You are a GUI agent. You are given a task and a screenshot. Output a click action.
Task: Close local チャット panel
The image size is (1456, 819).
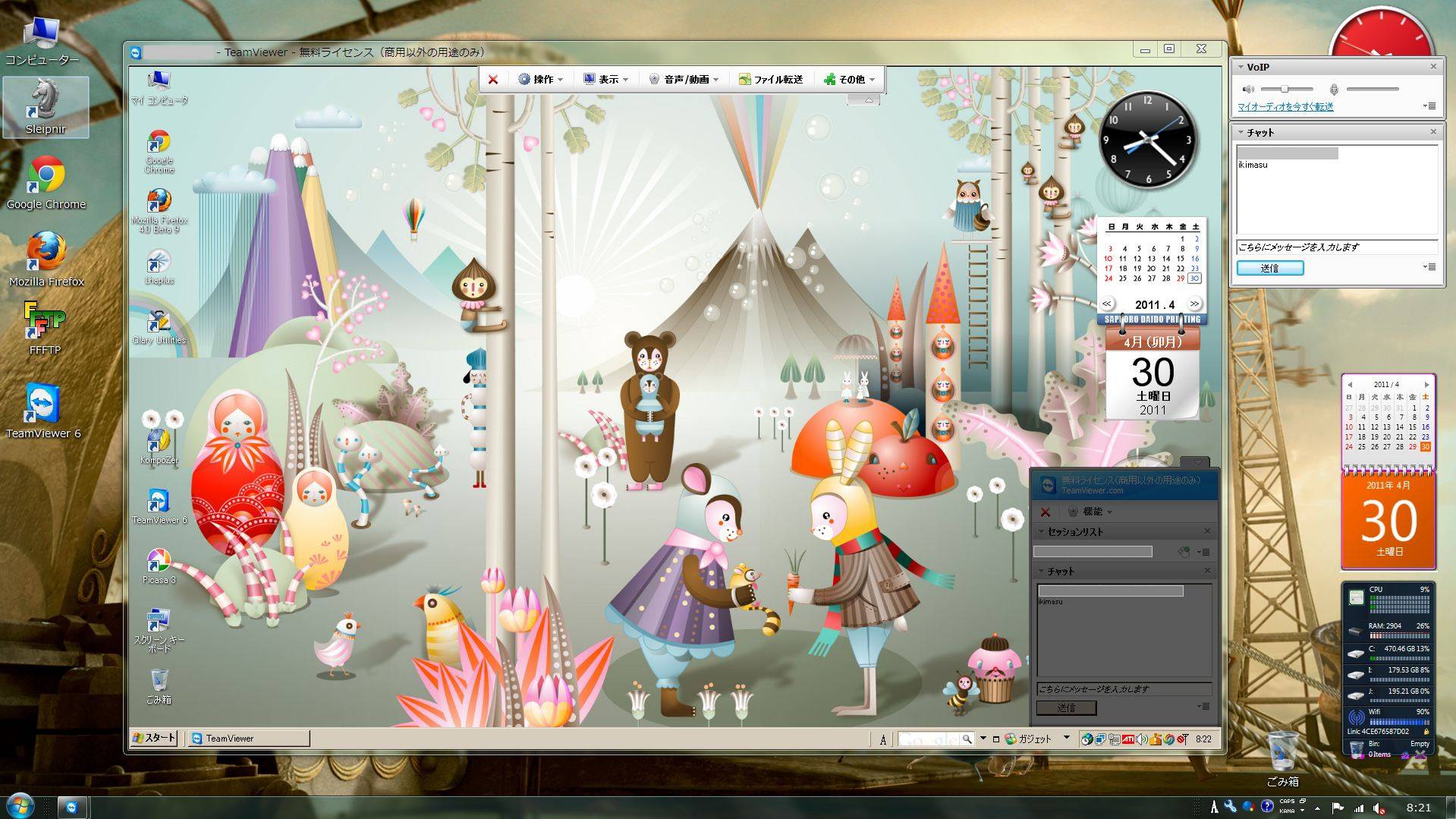tap(1433, 132)
